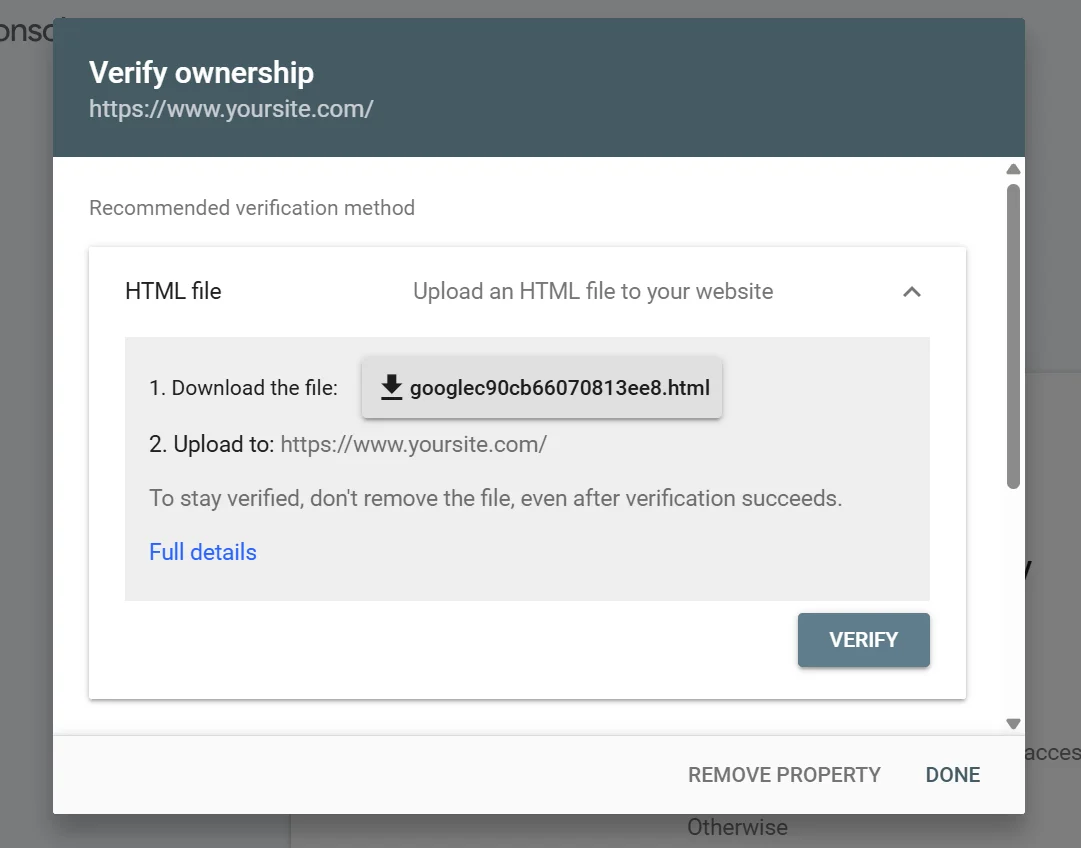Image resolution: width=1081 pixels, height=848 pixels.
Task: Click the "2. Upload to:" step label
Action: tap(211, 444)
